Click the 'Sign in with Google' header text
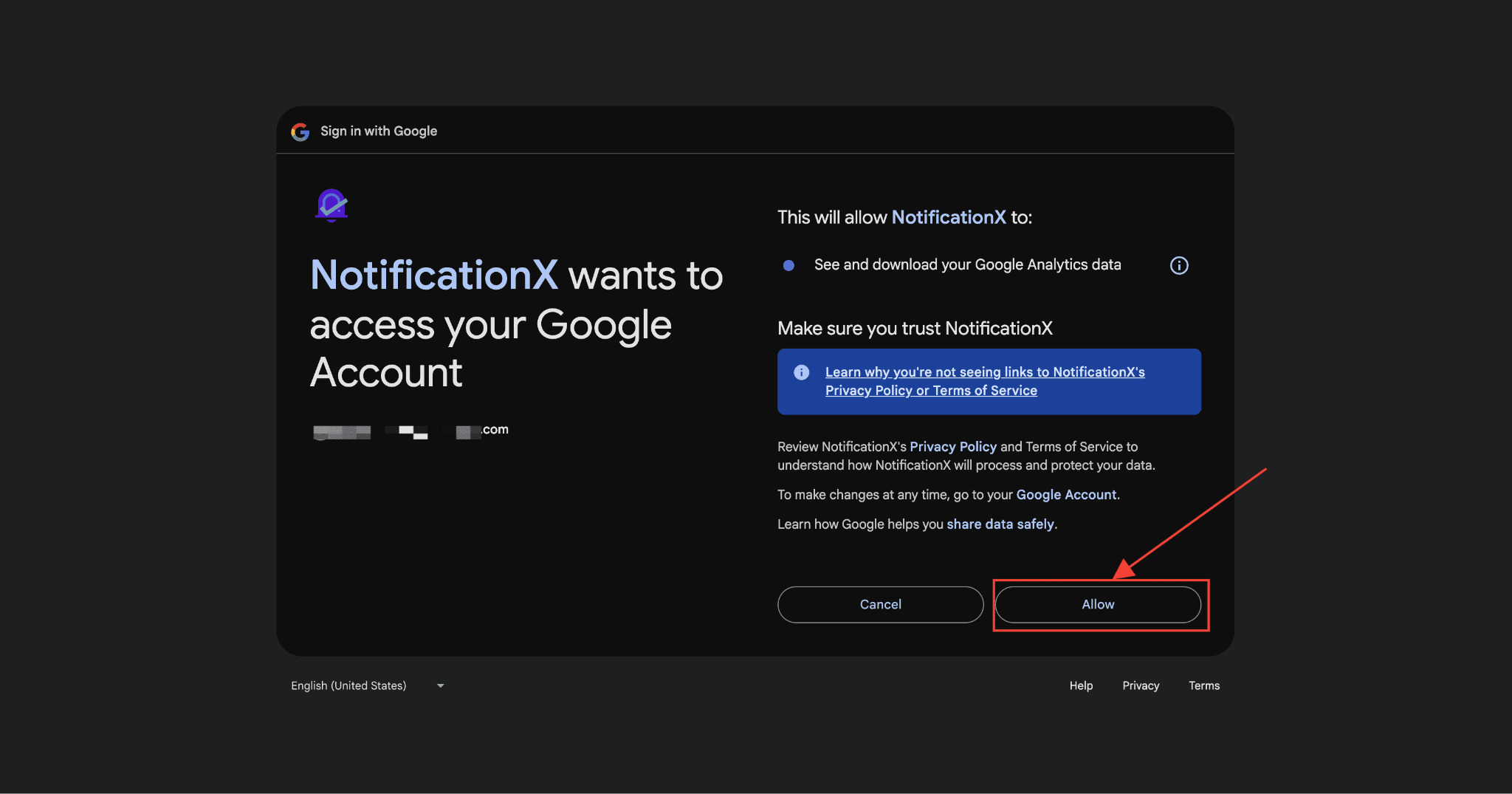This screenshot has width=1512, height=794. click(x=379, y=131)
